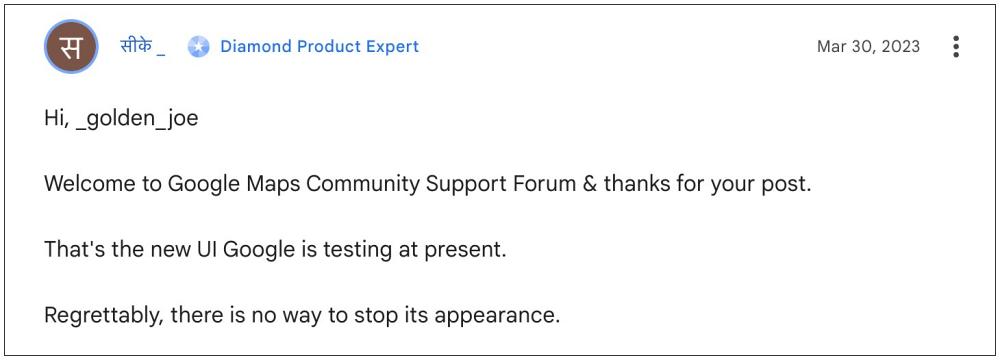Open the सीके _ username profile link
1000x360 pixels.
(143, 46)
